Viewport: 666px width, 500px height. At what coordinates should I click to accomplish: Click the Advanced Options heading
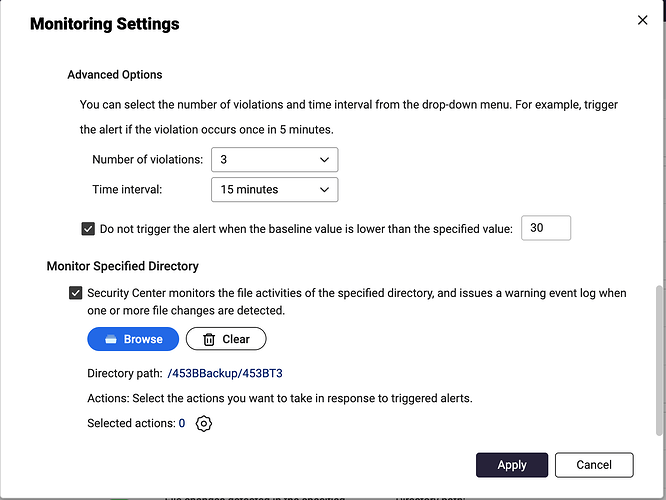click(115, 75)
